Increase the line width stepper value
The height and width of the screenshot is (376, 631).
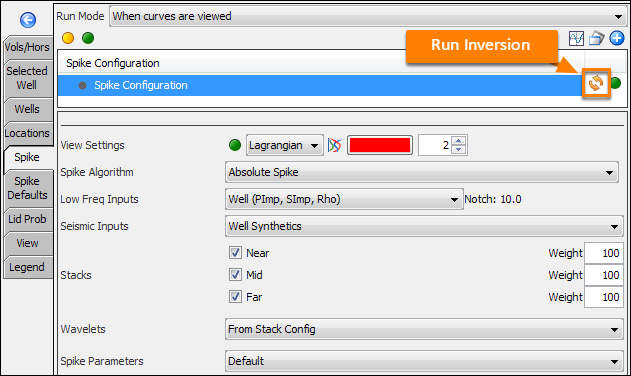click(x=459, y=140)
